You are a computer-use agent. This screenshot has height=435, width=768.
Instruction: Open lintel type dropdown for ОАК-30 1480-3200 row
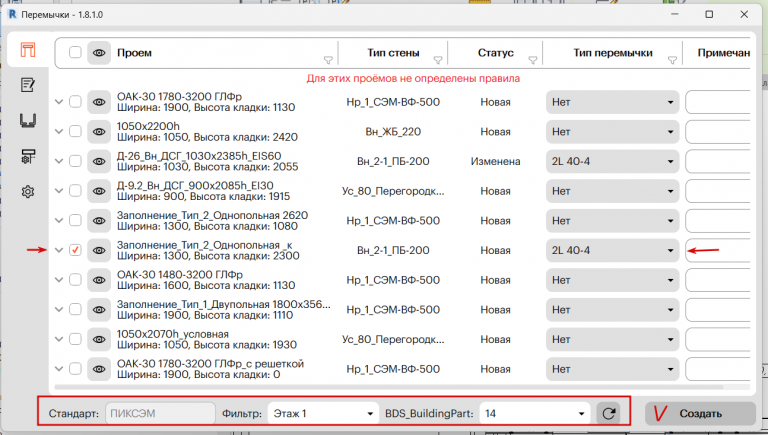pyautogui.click(x=612, y=280)
